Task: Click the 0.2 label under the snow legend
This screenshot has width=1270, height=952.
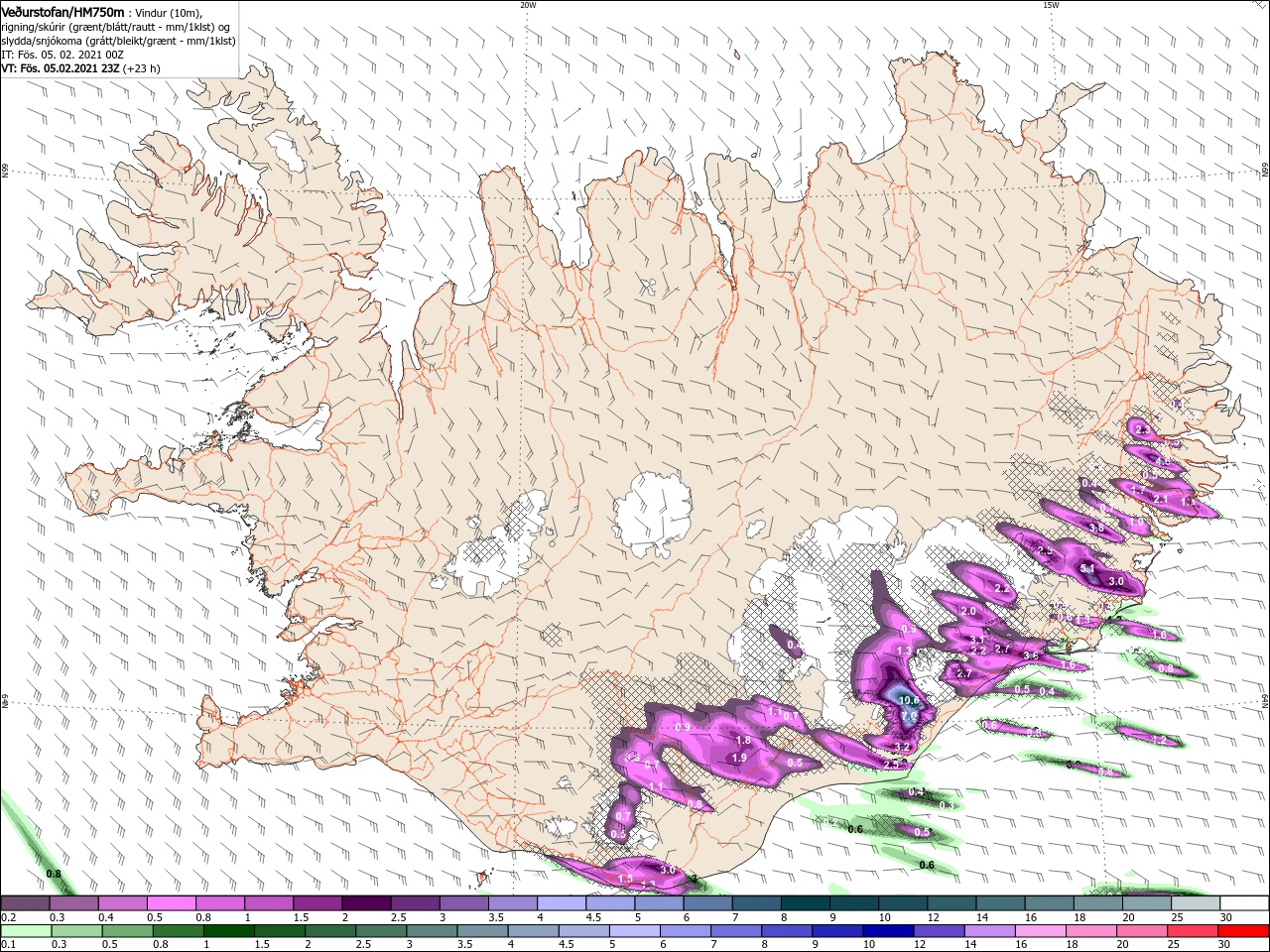Action: 9,917
